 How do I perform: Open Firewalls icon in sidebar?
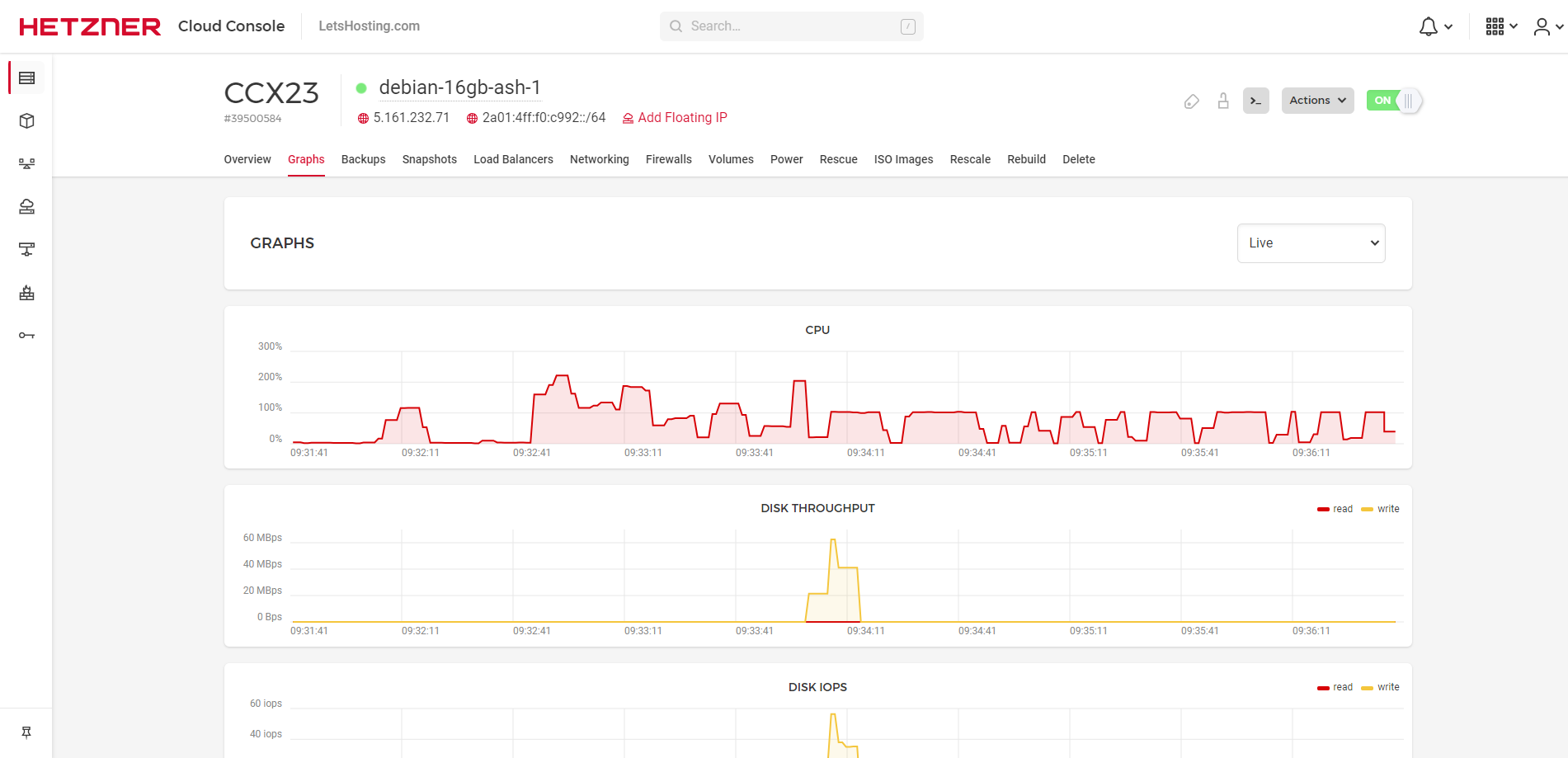[x=26, y=293]
